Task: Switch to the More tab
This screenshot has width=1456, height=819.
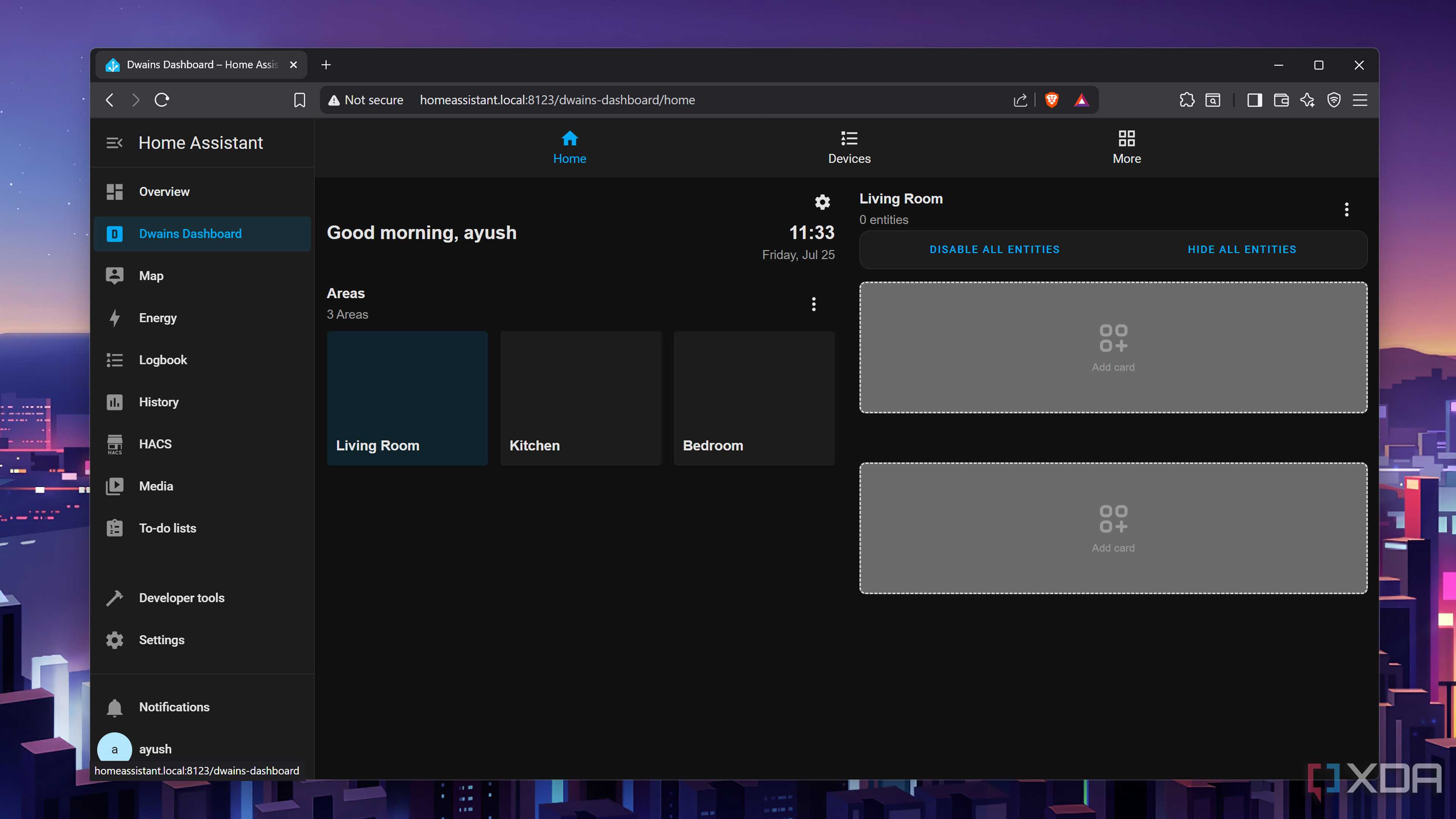Action: (x=1127, y=147)
